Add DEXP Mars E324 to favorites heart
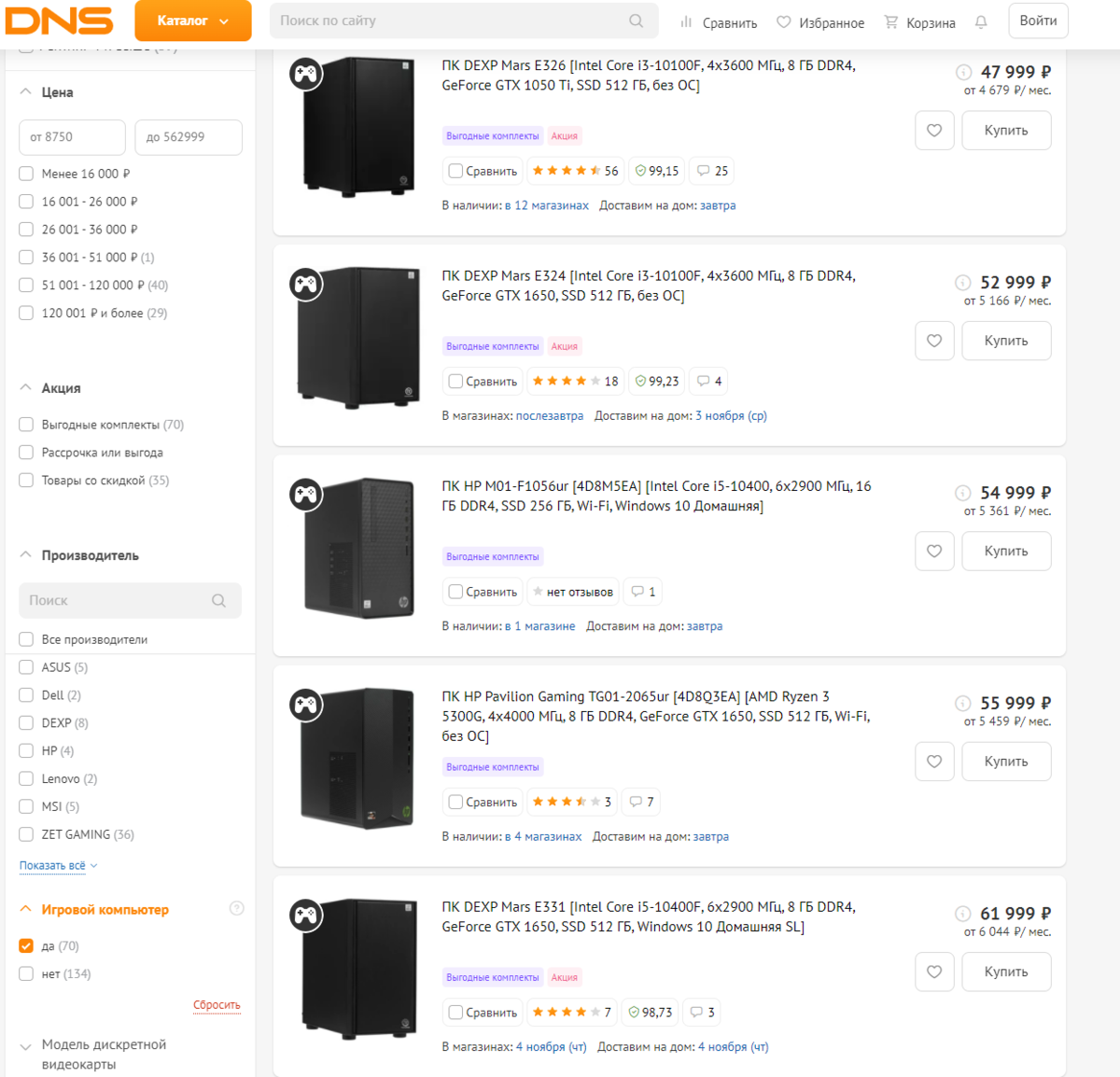 [934, 341]
